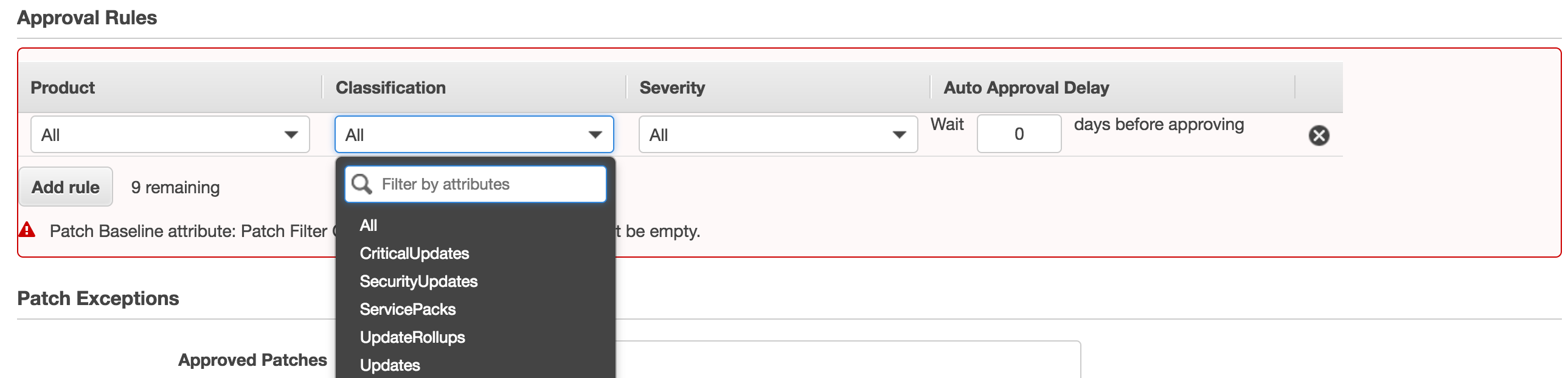
Task: Click the magnifier icon in filter box
Action: point(361,184)
